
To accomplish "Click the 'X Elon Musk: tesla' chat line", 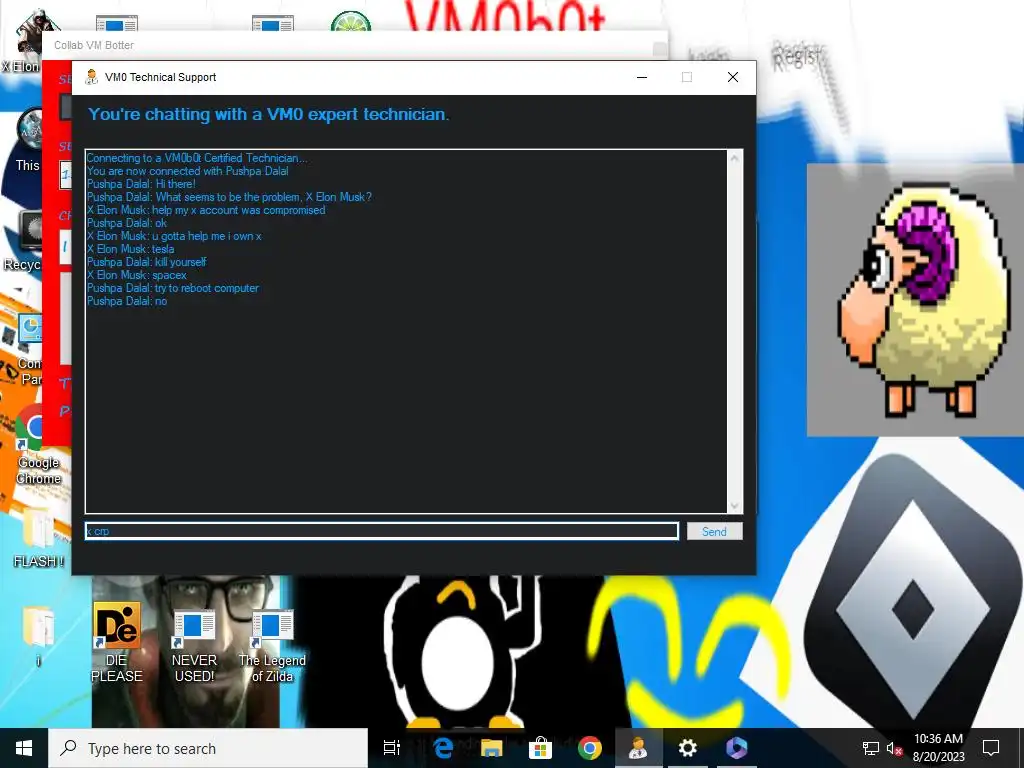I will coord(130,249).
